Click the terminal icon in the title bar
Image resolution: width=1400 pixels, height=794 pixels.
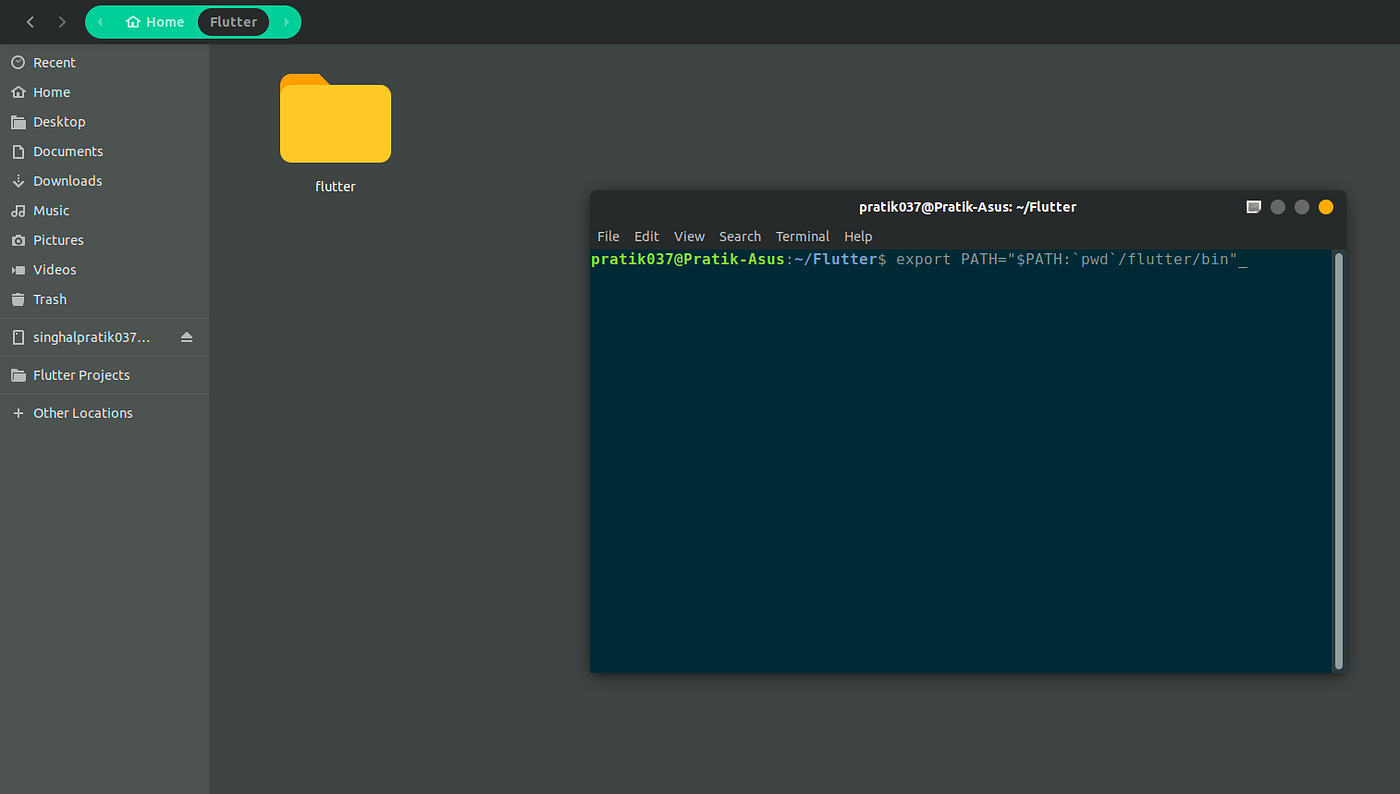(1254, 206)
